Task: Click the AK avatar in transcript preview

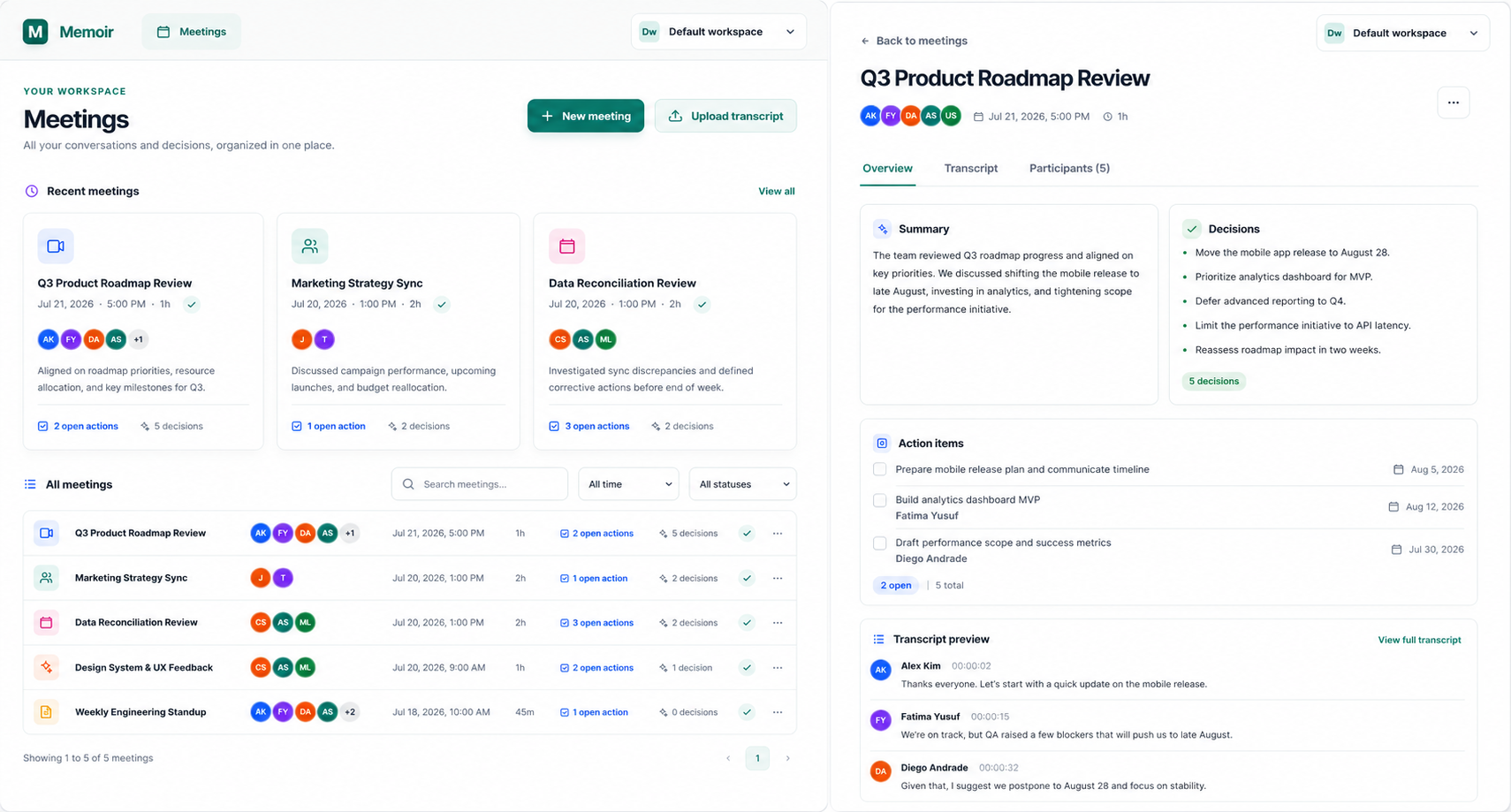Action: tap(881, 670)
